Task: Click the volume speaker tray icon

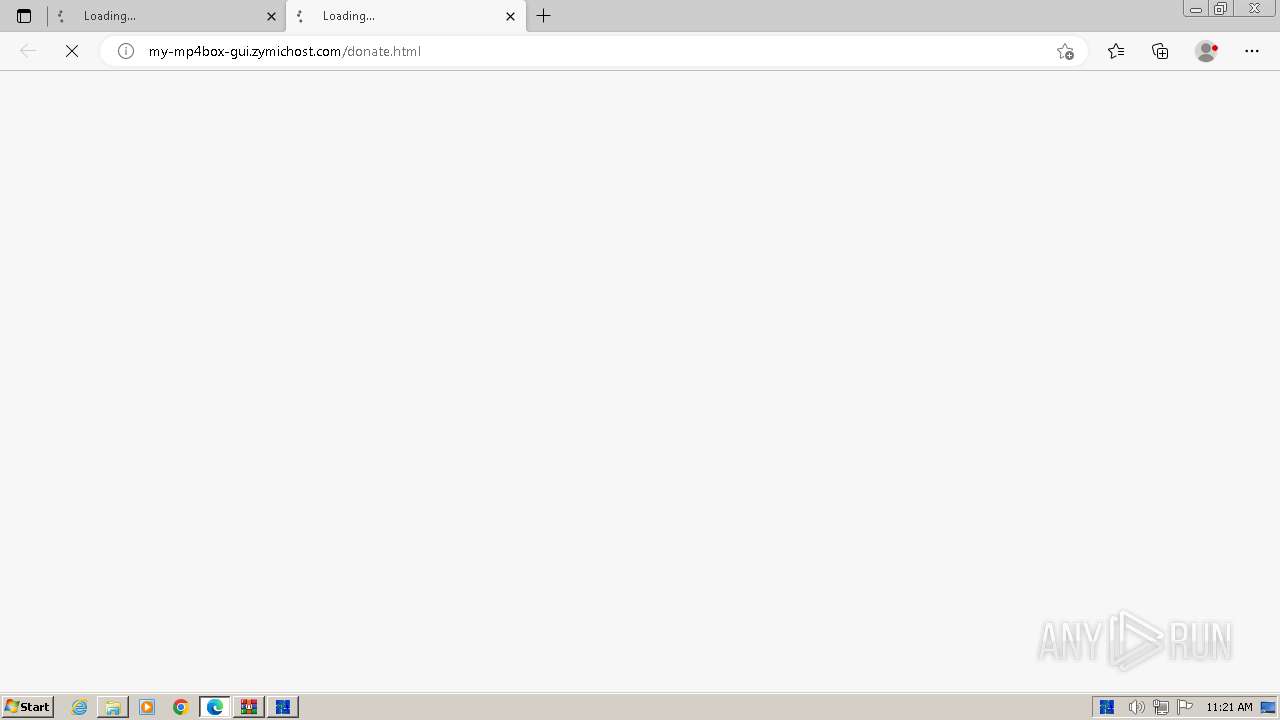Action: (1136, 707)
